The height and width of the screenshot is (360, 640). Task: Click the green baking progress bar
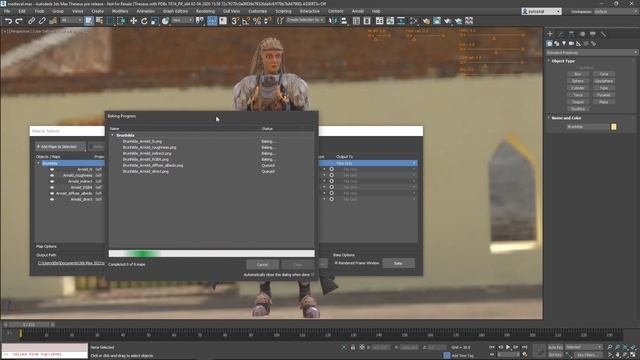point(211,253)
